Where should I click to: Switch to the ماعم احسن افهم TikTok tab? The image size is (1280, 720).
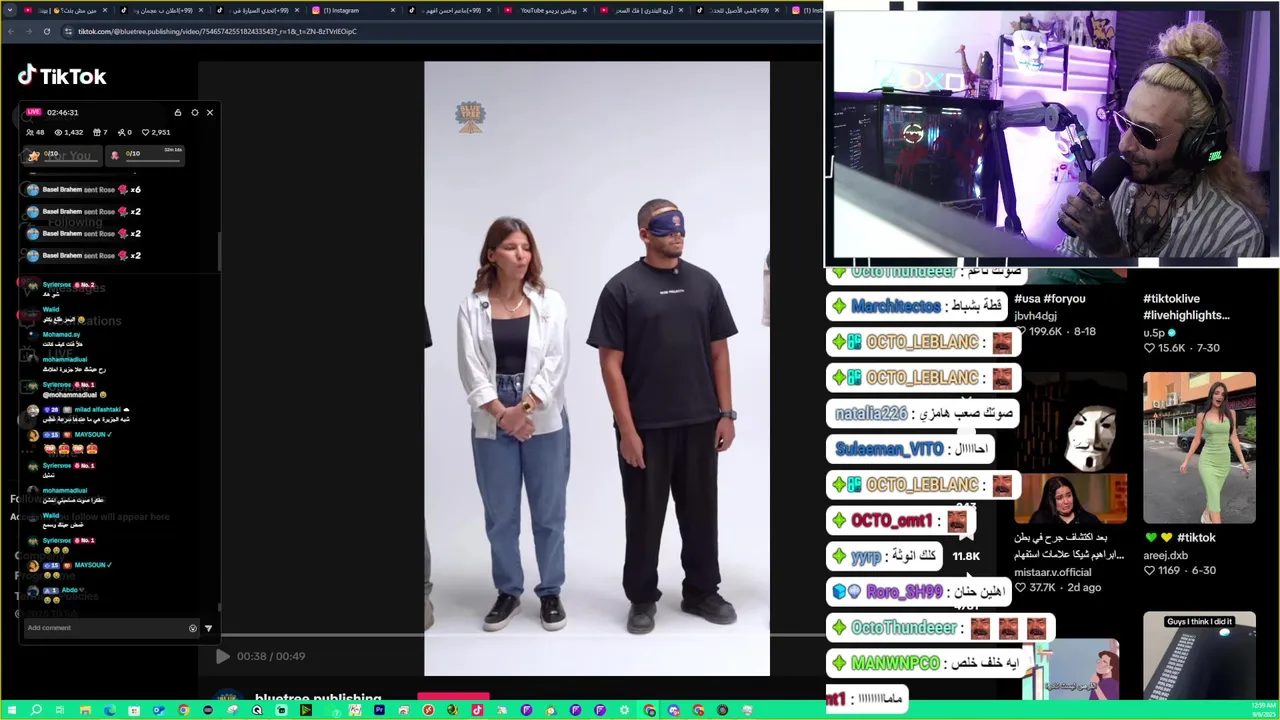click(x=450, y=10)
